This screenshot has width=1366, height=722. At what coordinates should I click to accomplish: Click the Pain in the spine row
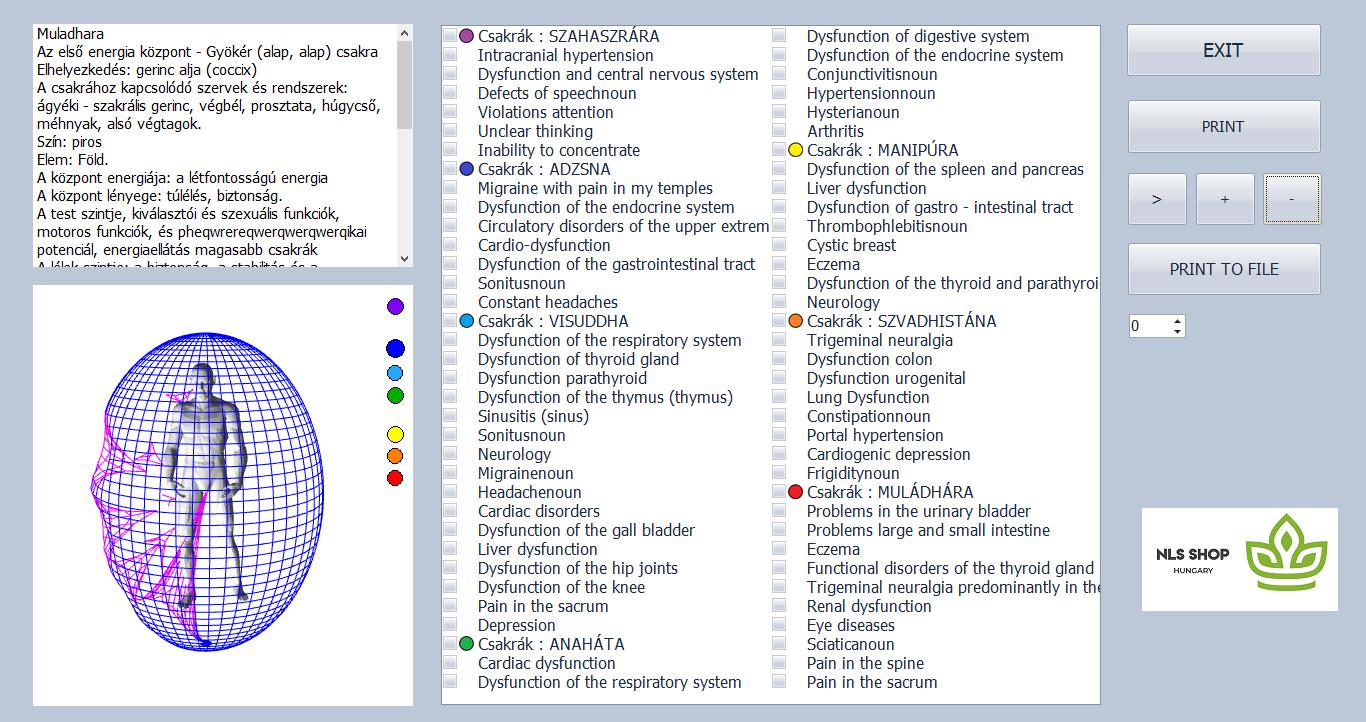point(865,663)
